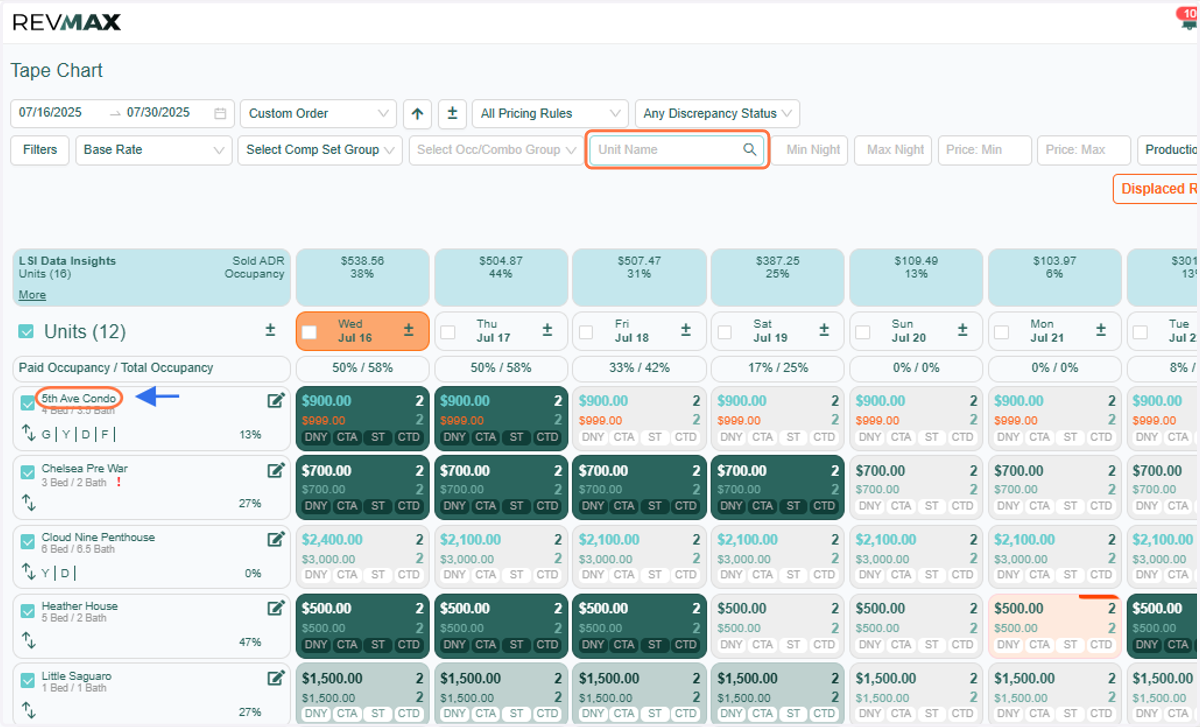The height and width of the screenshot is (727, 1200).
Task: Open the Base Rate dropdown
Action: 154,150
